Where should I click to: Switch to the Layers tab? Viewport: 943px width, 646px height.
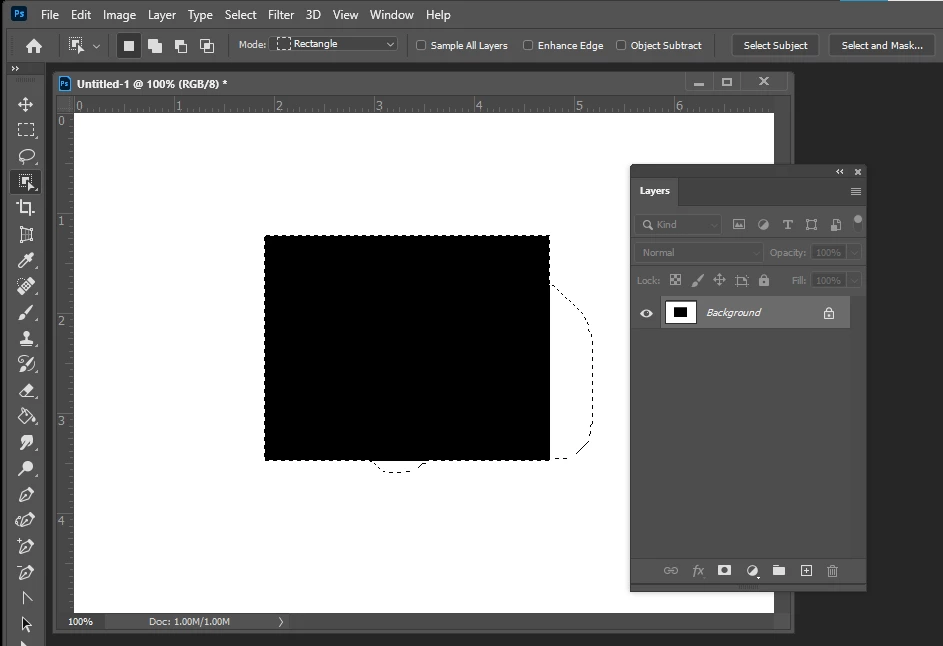click(x=654, y=191)
